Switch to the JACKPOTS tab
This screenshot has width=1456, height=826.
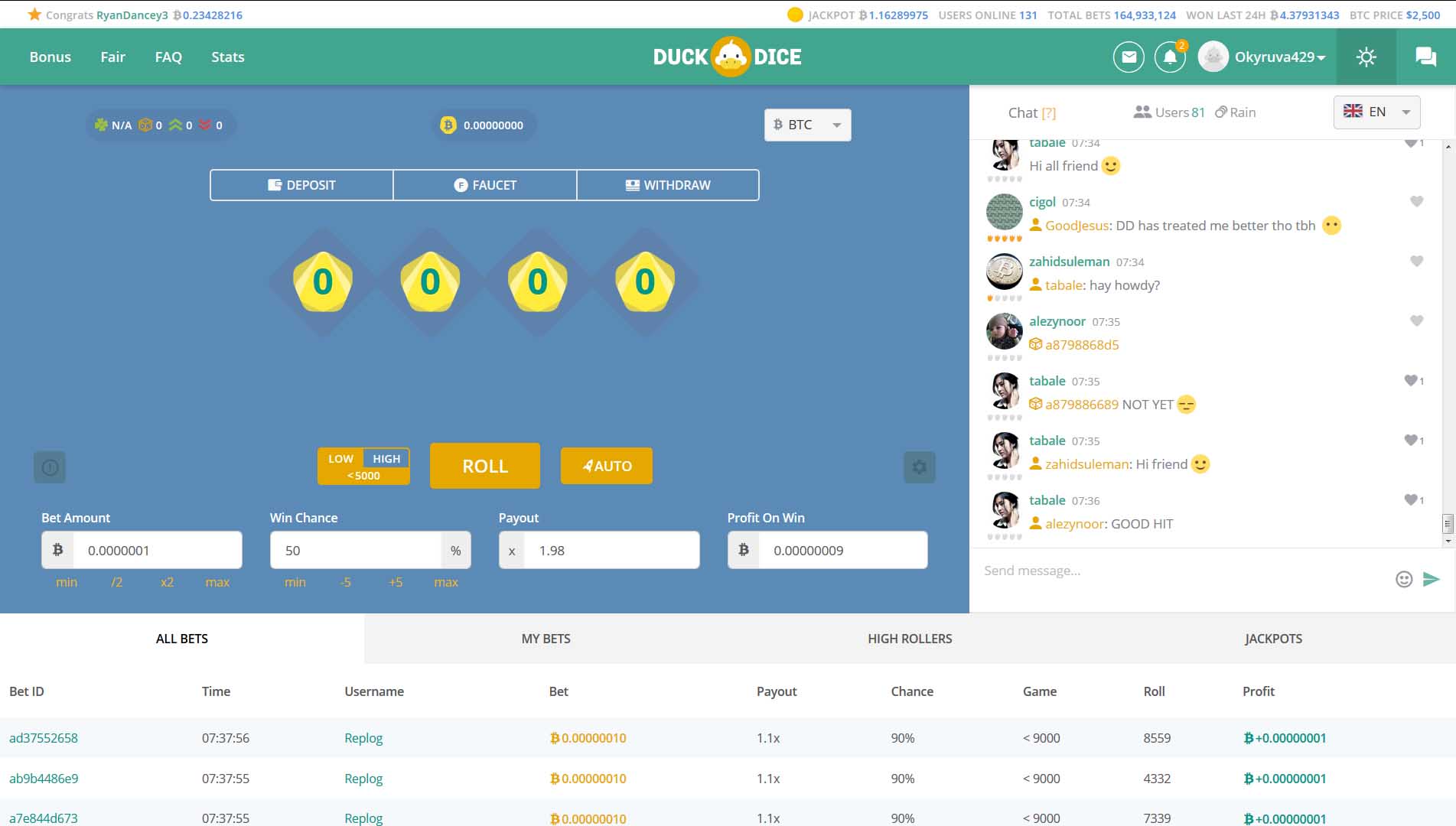pyautogui.click(x=1273, y=639)
